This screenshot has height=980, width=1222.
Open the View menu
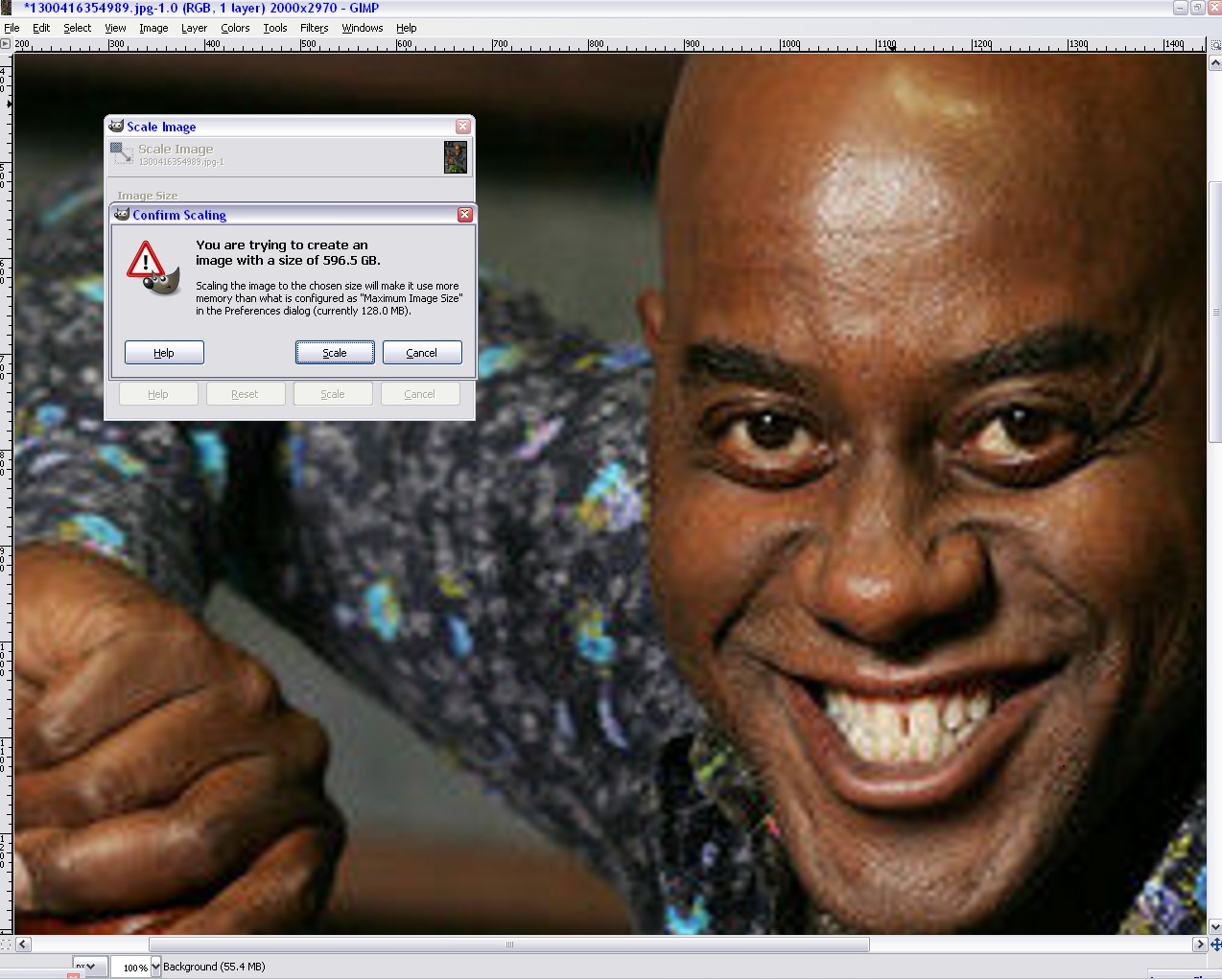pyautogui.click(x=115, y=28)
